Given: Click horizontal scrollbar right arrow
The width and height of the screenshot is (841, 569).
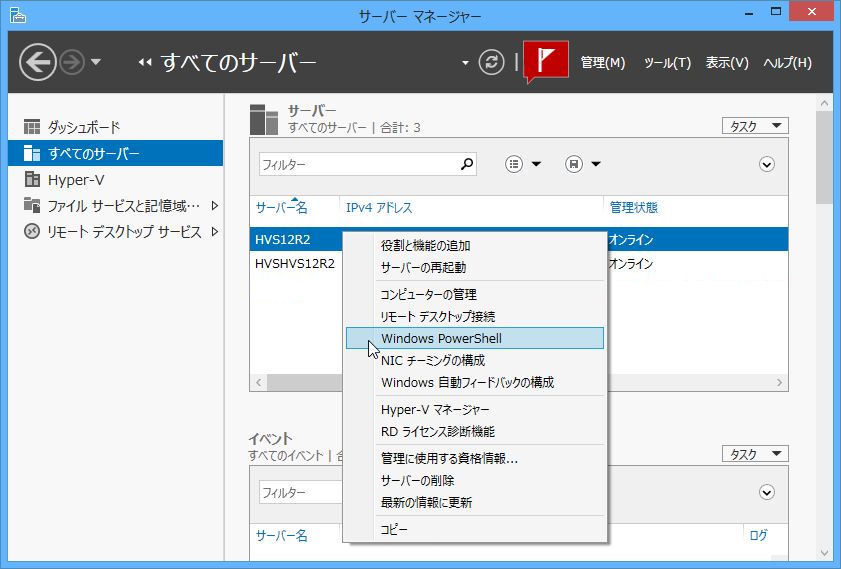Looking at the screenshot, I should (779, 382).
